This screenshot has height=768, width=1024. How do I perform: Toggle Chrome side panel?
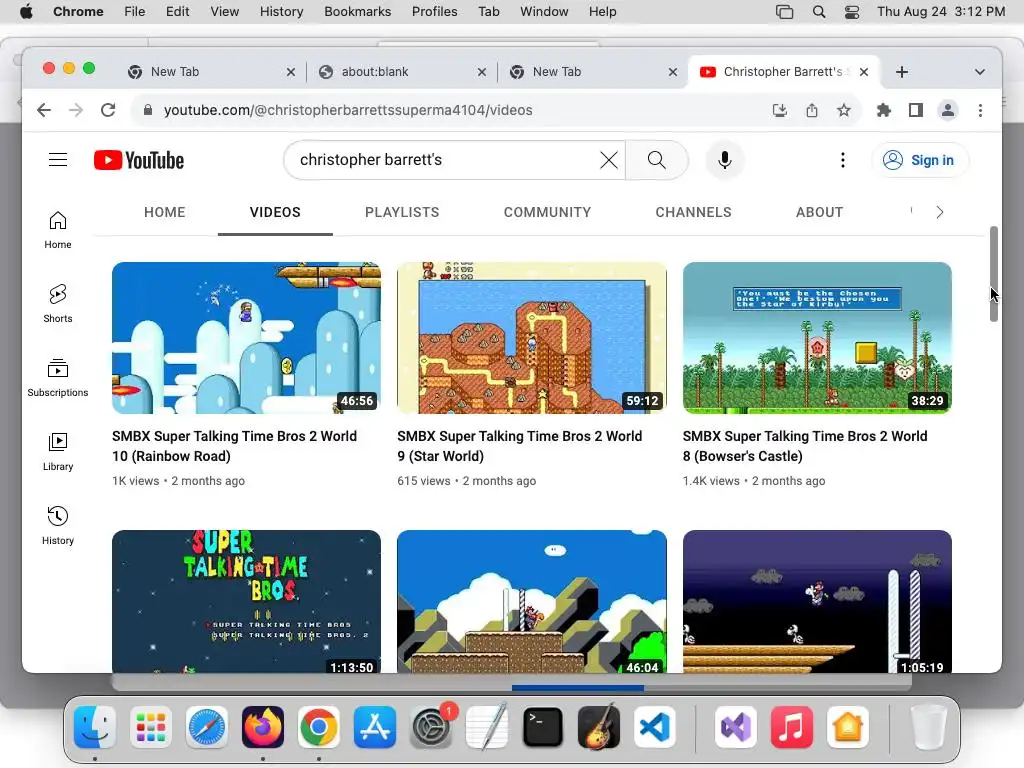pos(916,110)
